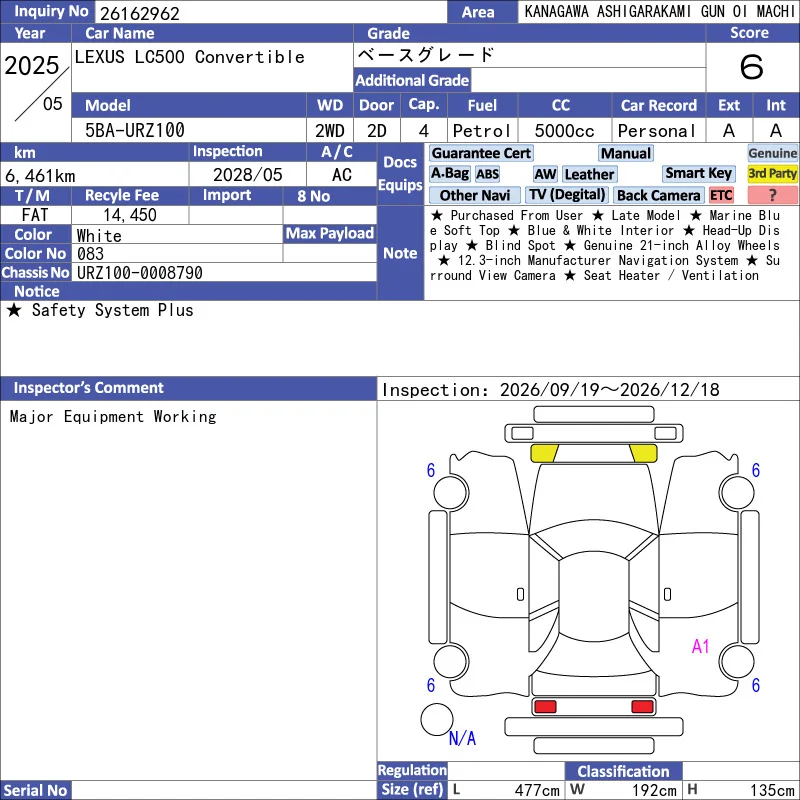Click the ABS equipment badge
Viewport: 800px width, 800px height.
487,174
